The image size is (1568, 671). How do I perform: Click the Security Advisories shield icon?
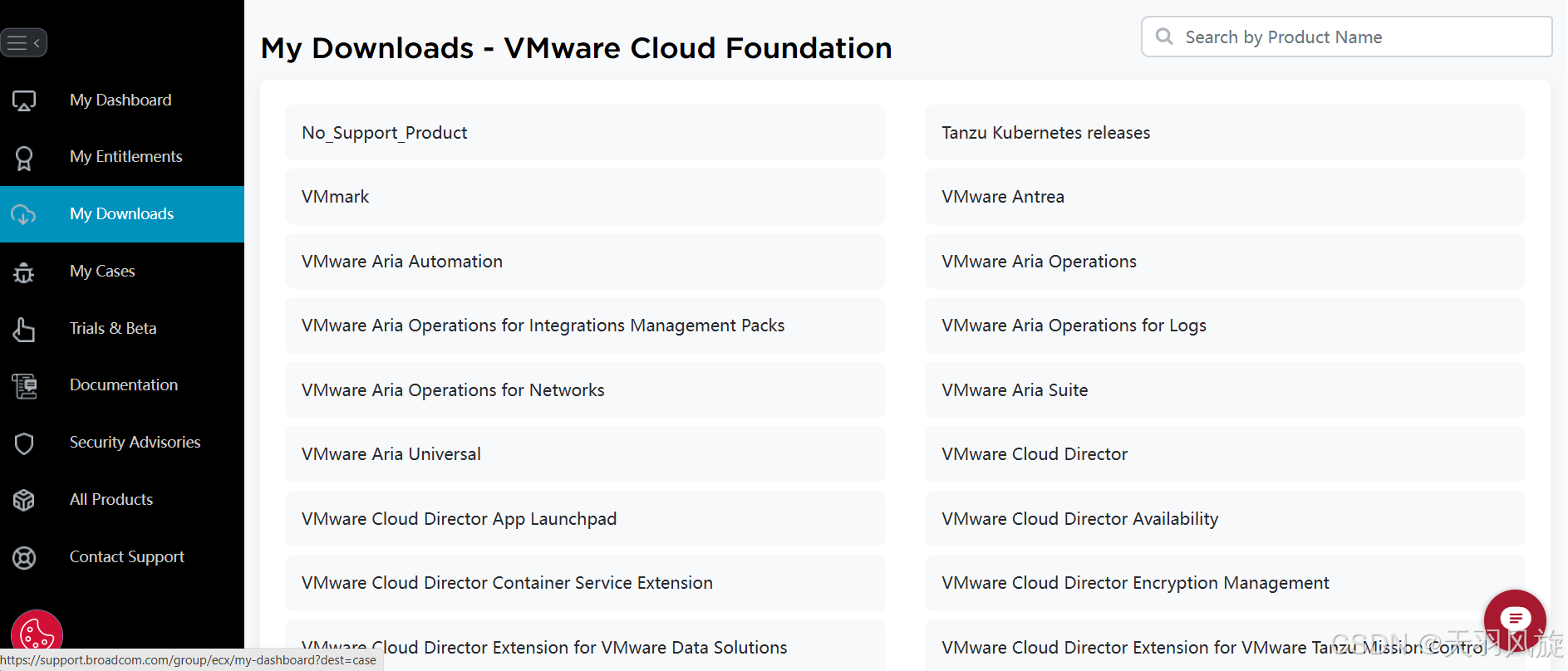click(x=24, y=443)
